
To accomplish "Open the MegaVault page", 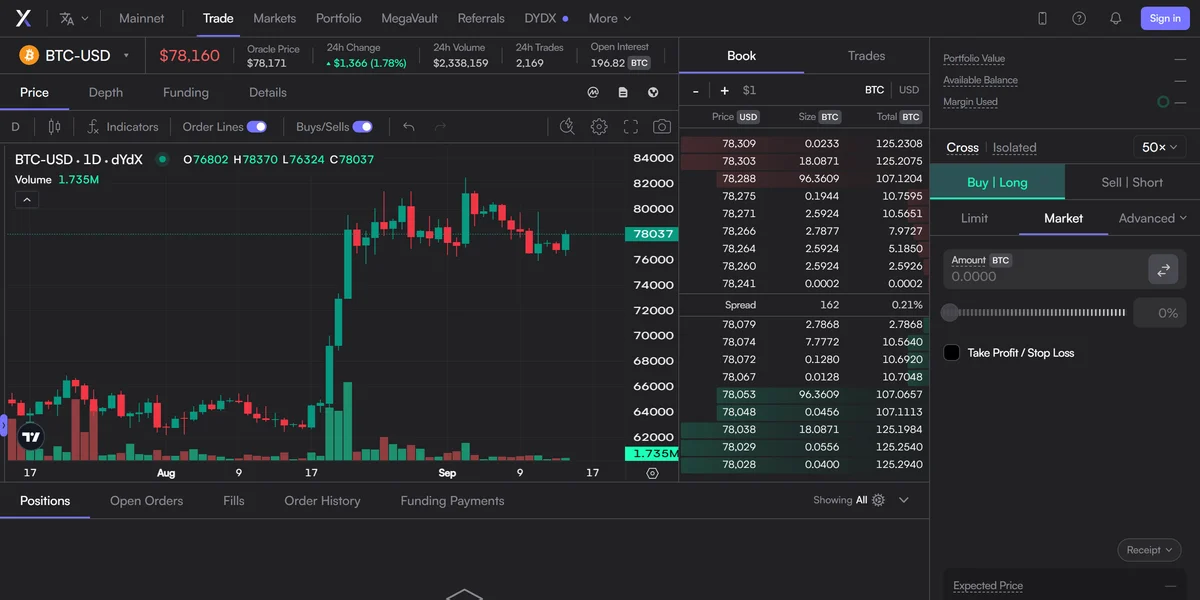I will point(409,18).
